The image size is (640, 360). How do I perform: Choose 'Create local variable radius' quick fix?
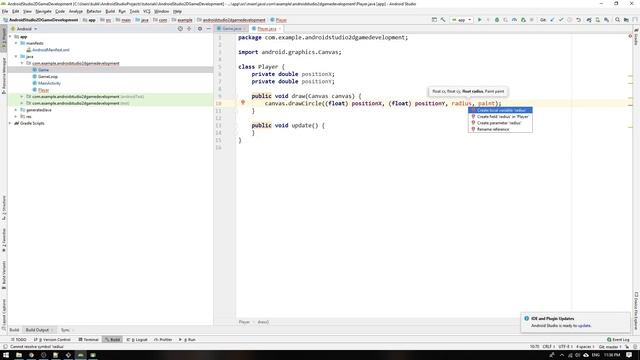(500, 110)
